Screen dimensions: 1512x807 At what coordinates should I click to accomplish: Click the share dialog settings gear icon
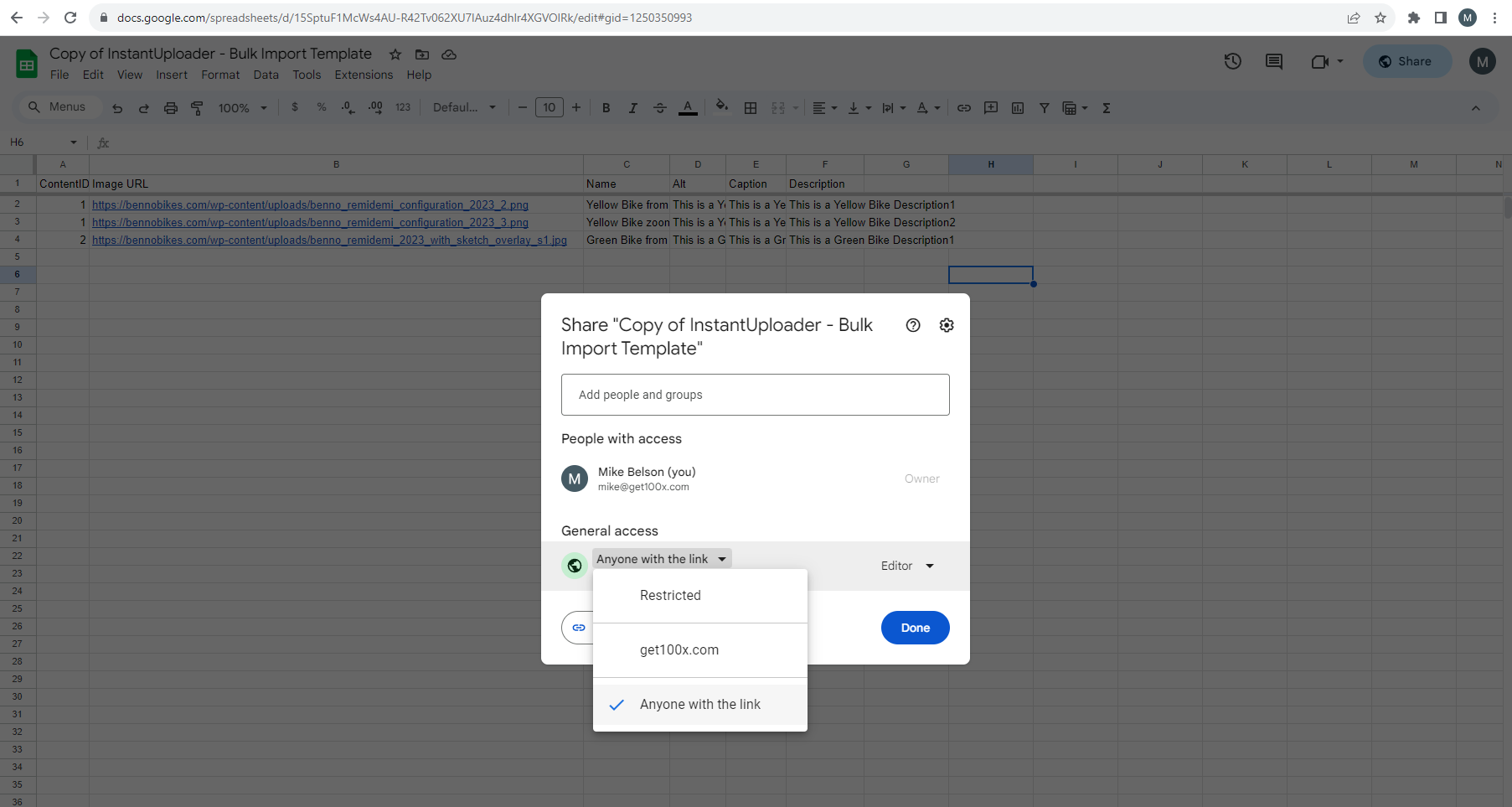pos(947,325)
